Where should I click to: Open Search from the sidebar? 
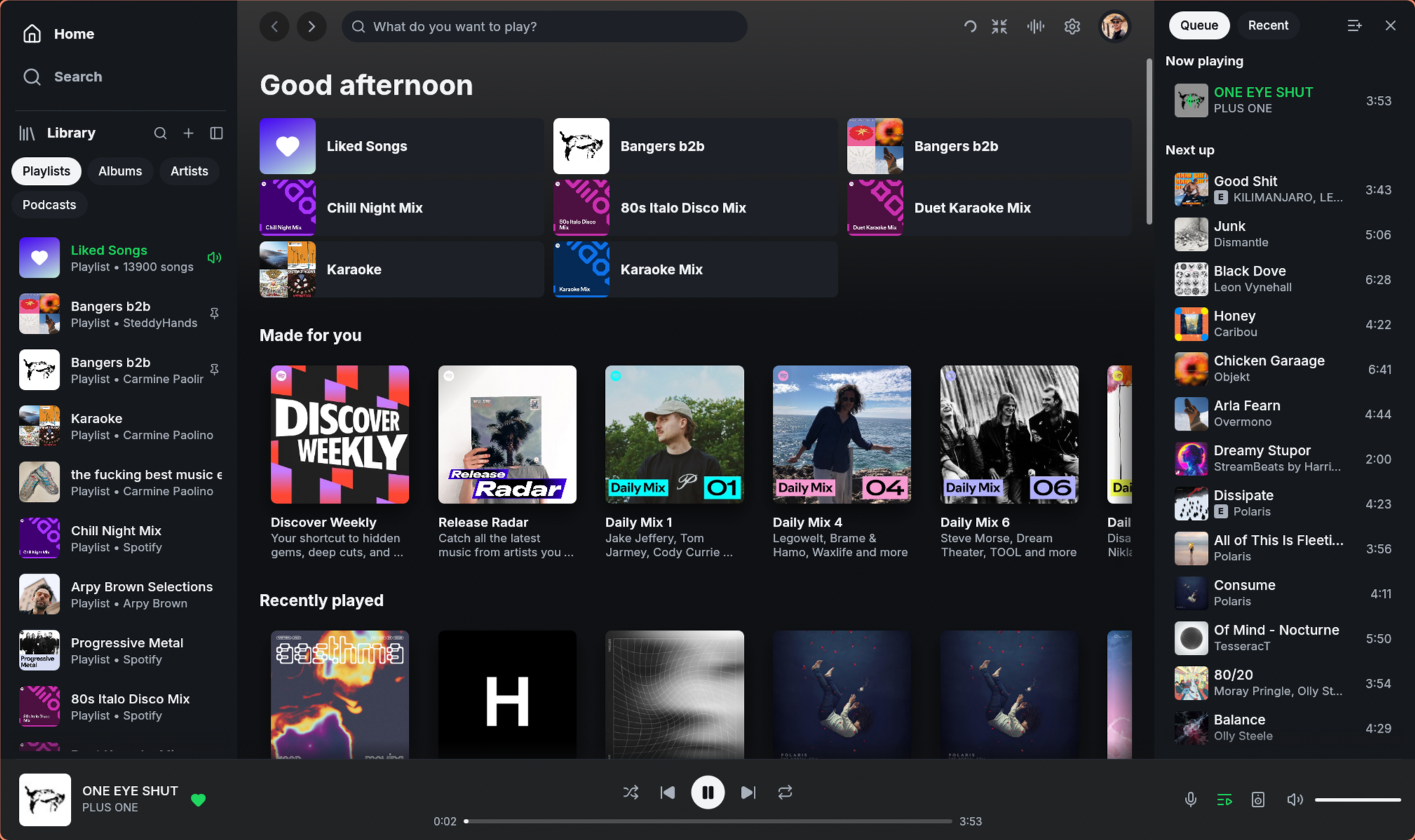[63, 76]
